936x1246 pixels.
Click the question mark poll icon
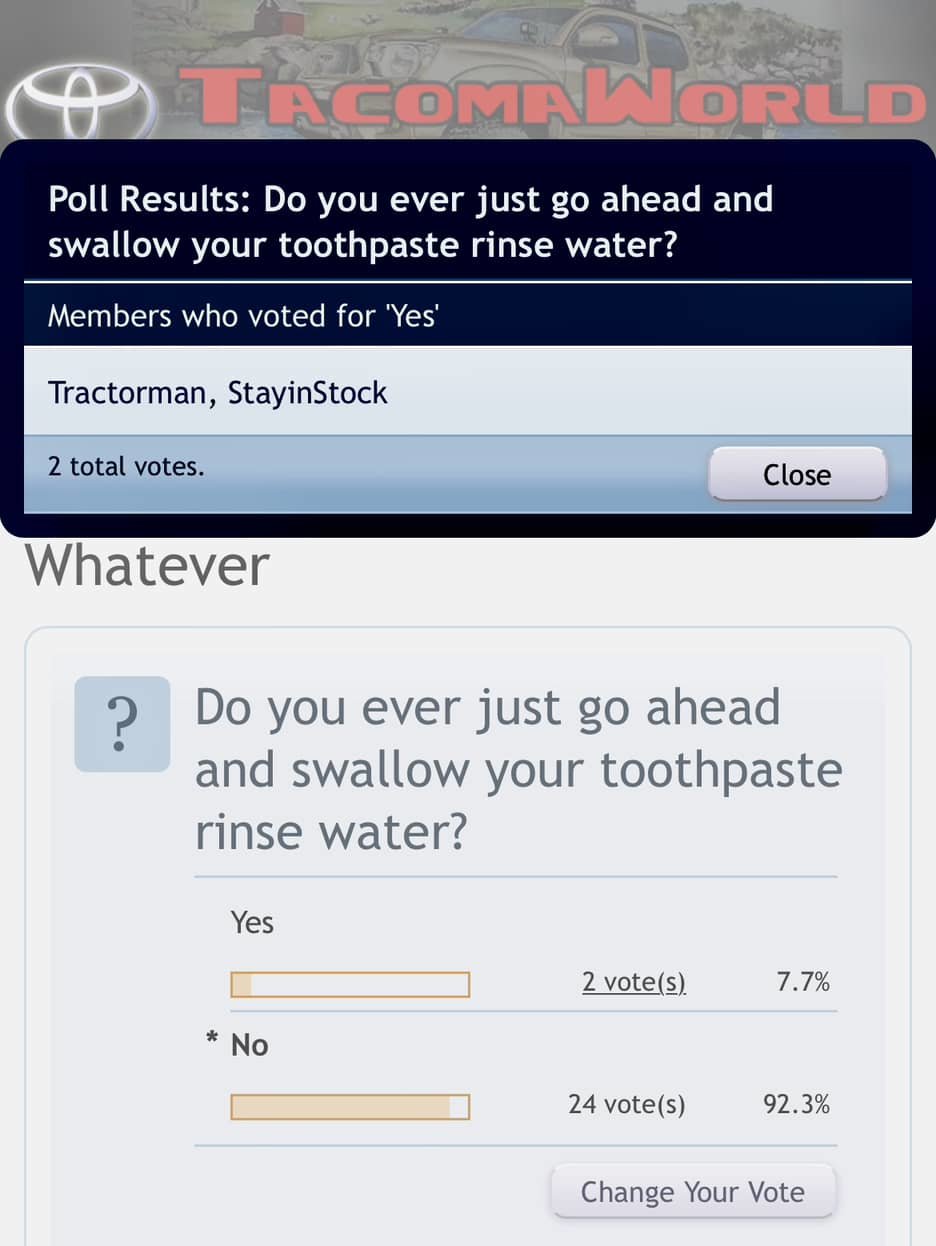pos(122,724)
